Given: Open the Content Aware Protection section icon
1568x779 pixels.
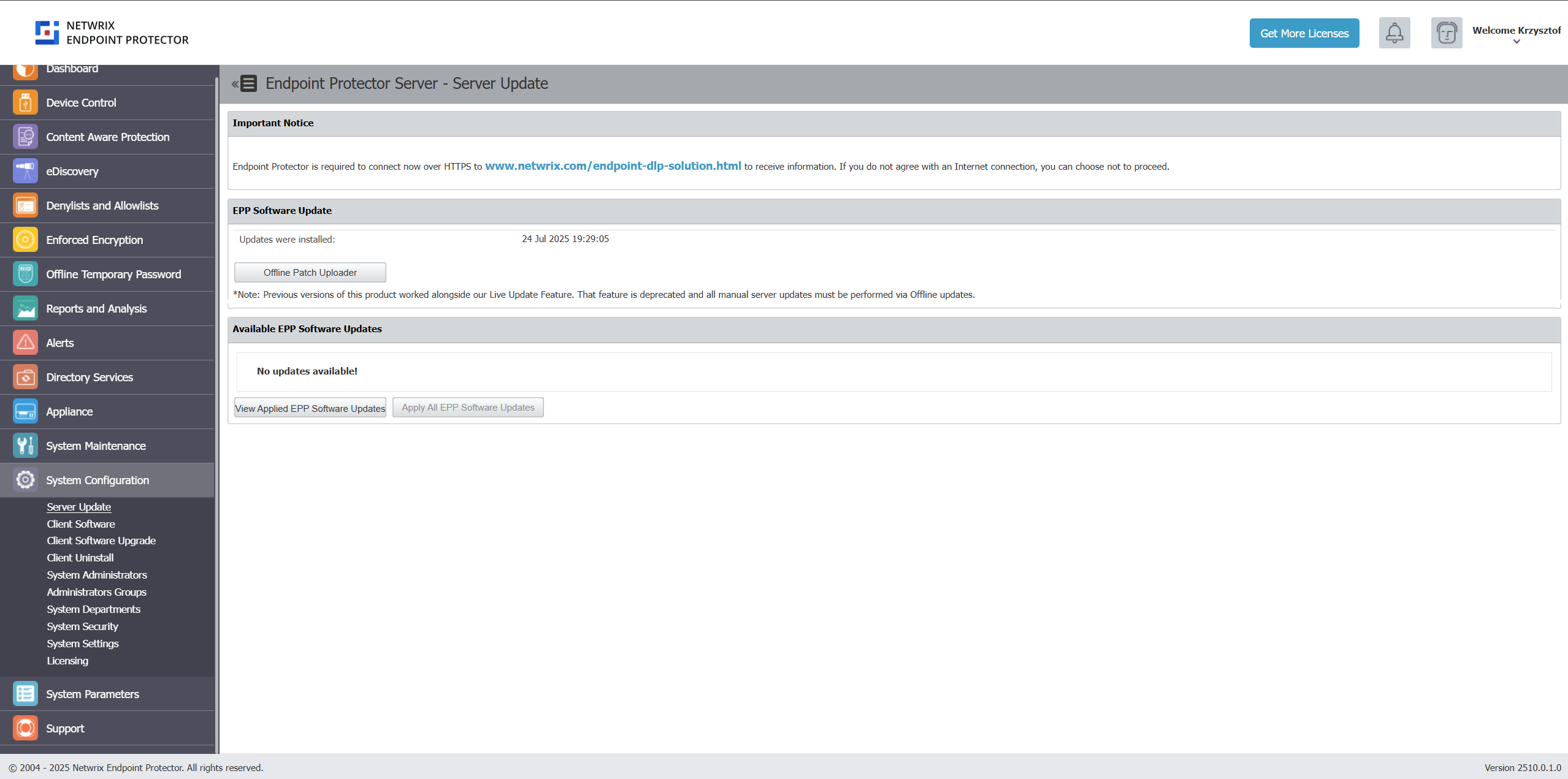Looking at the screenshot, I should pos(25,137).
